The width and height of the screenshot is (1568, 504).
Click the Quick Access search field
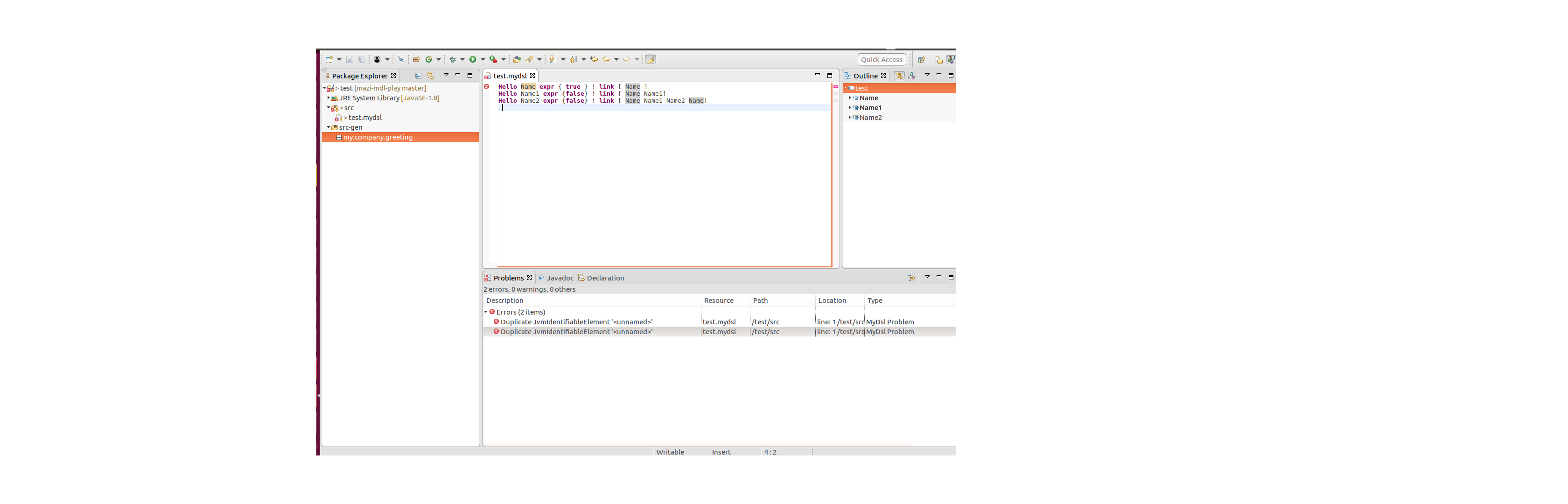pyautogui.click(x=882, y=60)
